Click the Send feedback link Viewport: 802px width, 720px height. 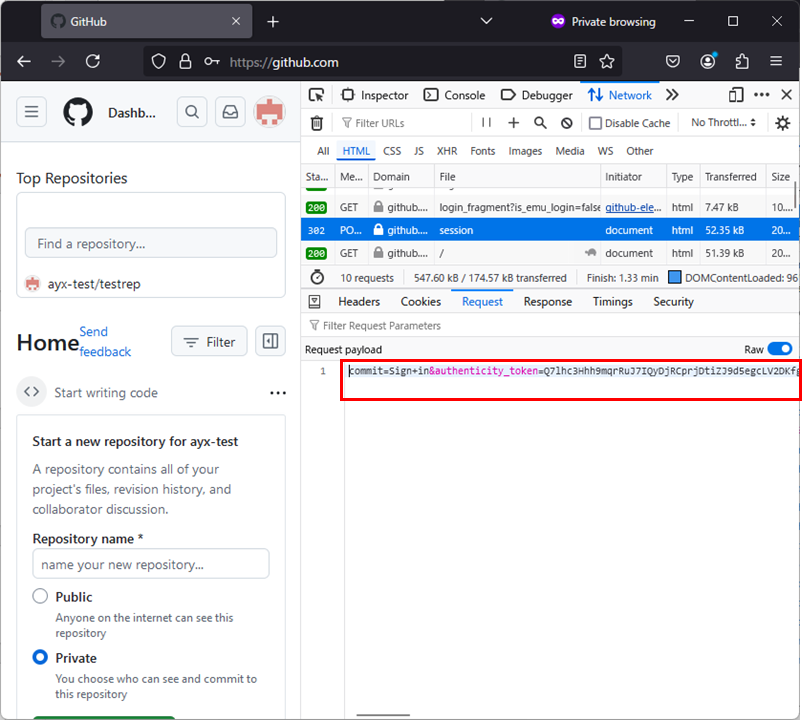[x=105, y=342]
